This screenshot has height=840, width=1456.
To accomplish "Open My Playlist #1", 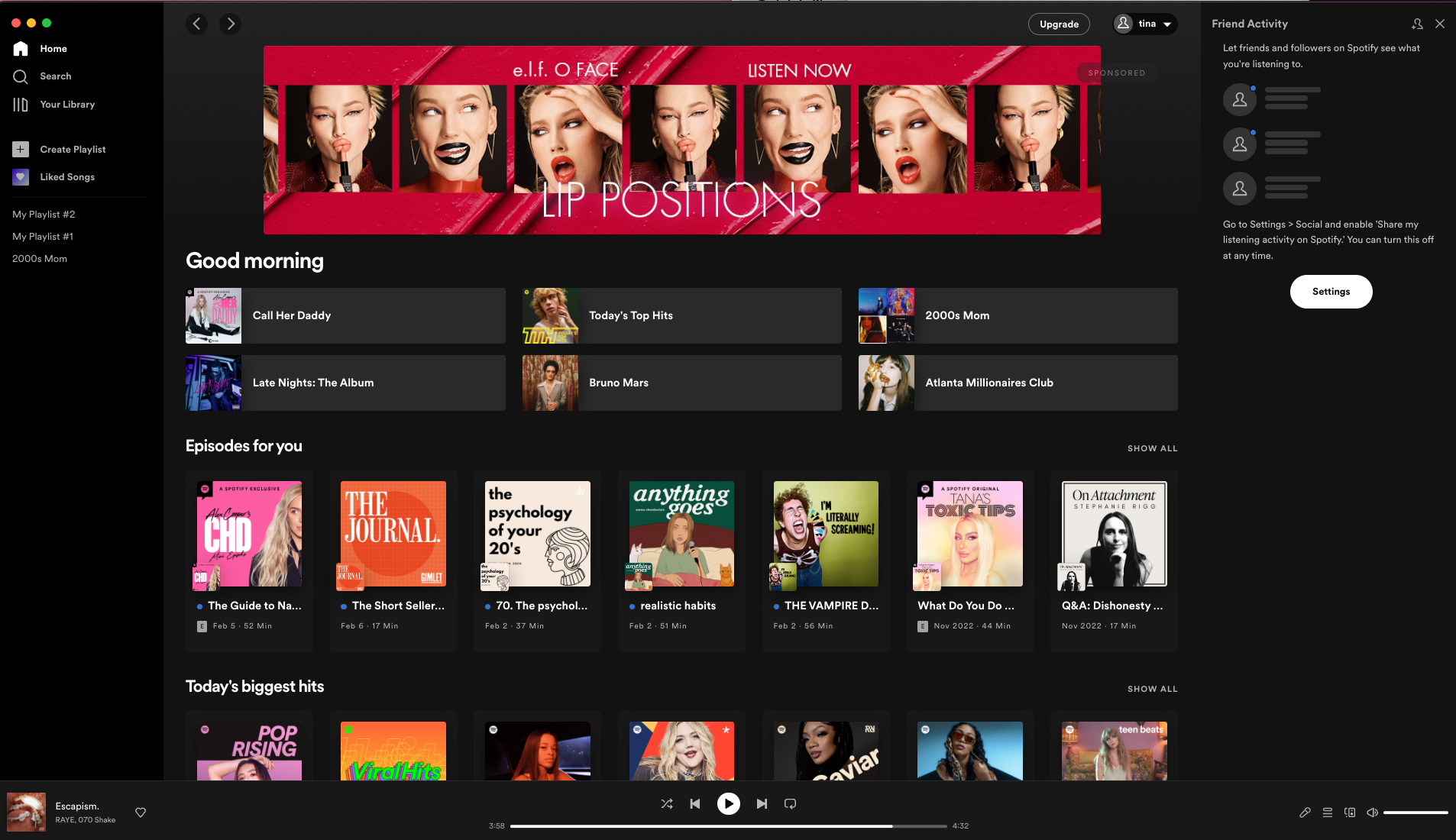I will point(43,237).
